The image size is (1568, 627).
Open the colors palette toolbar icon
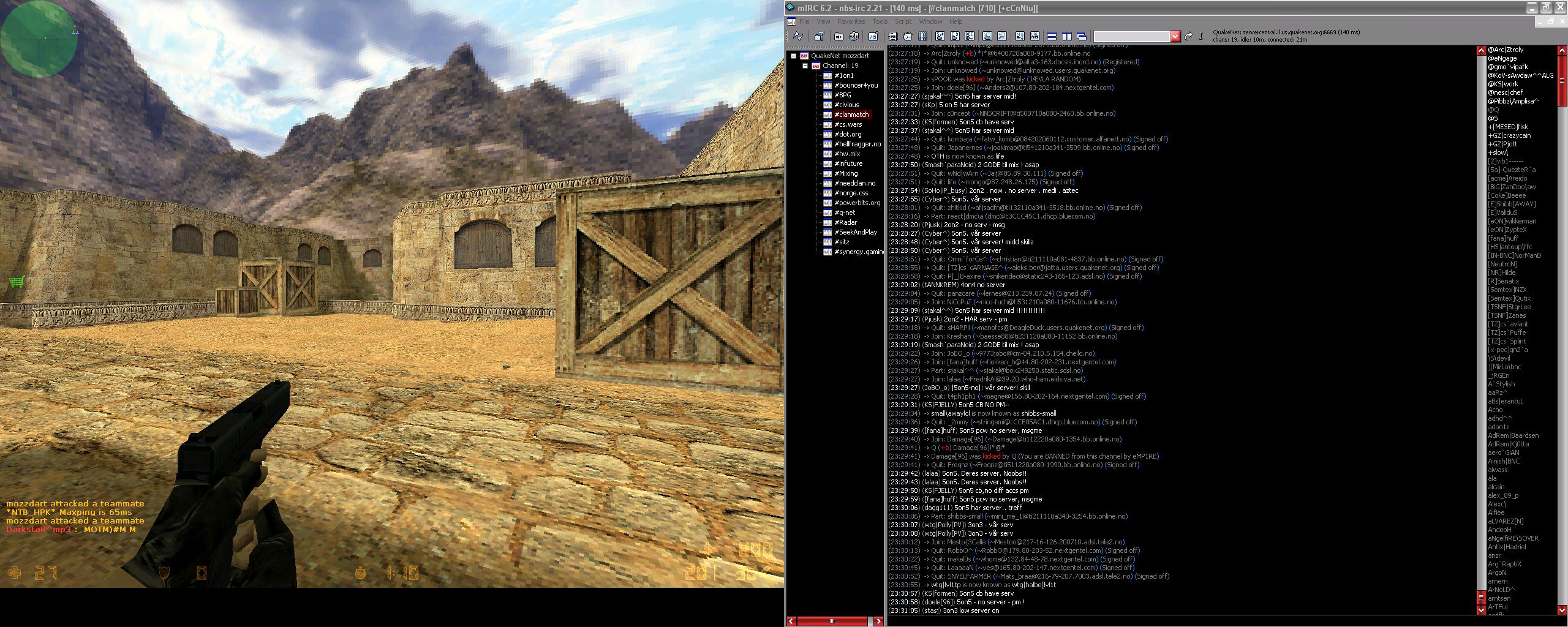(x=922, y=36)
